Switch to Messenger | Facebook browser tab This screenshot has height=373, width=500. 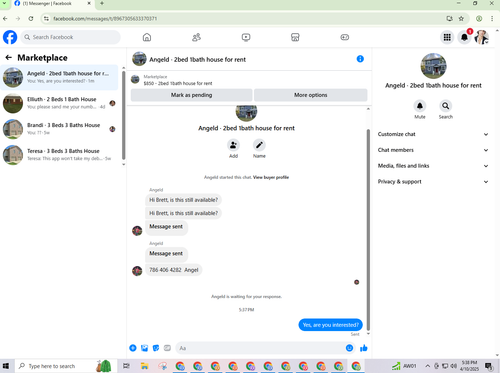[53, 4]
